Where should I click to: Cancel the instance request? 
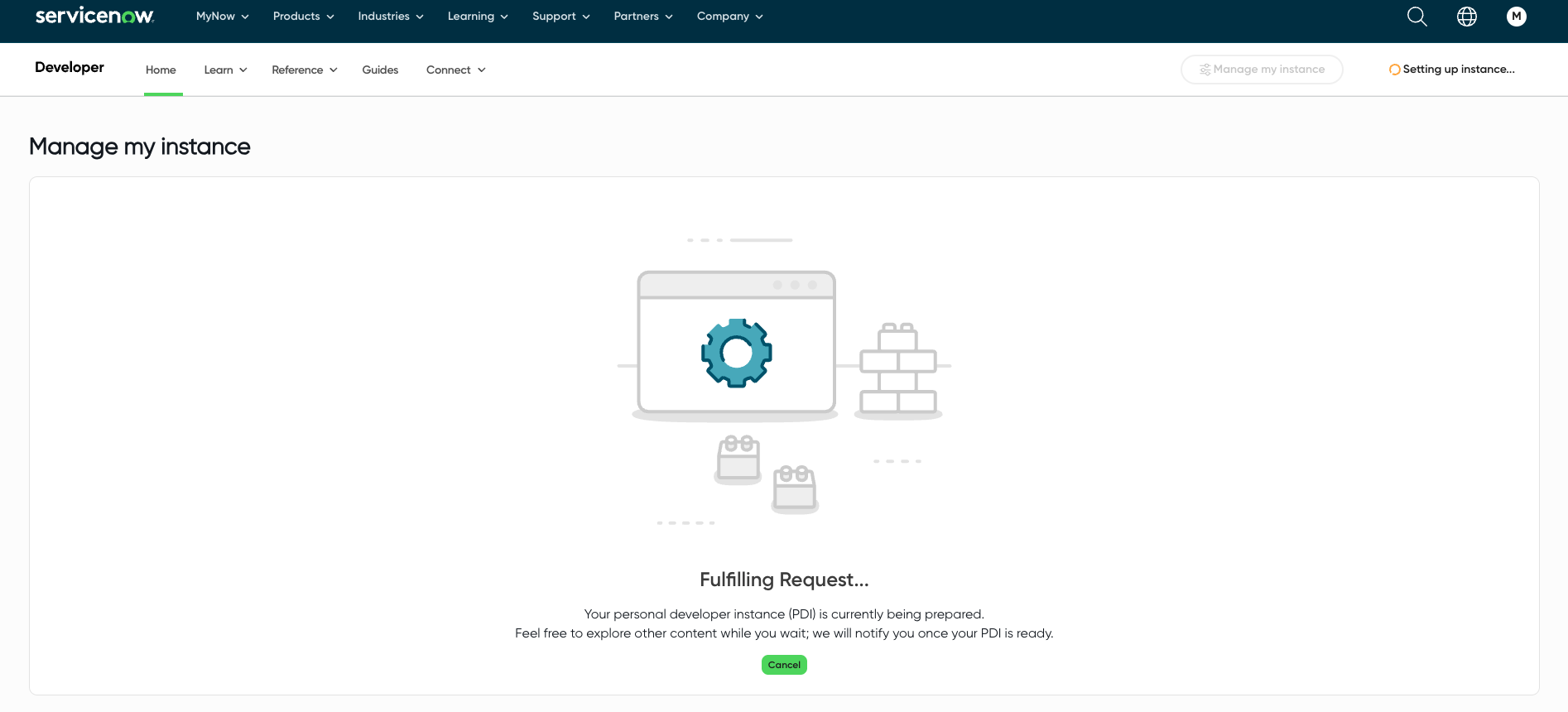pos(784,665)
